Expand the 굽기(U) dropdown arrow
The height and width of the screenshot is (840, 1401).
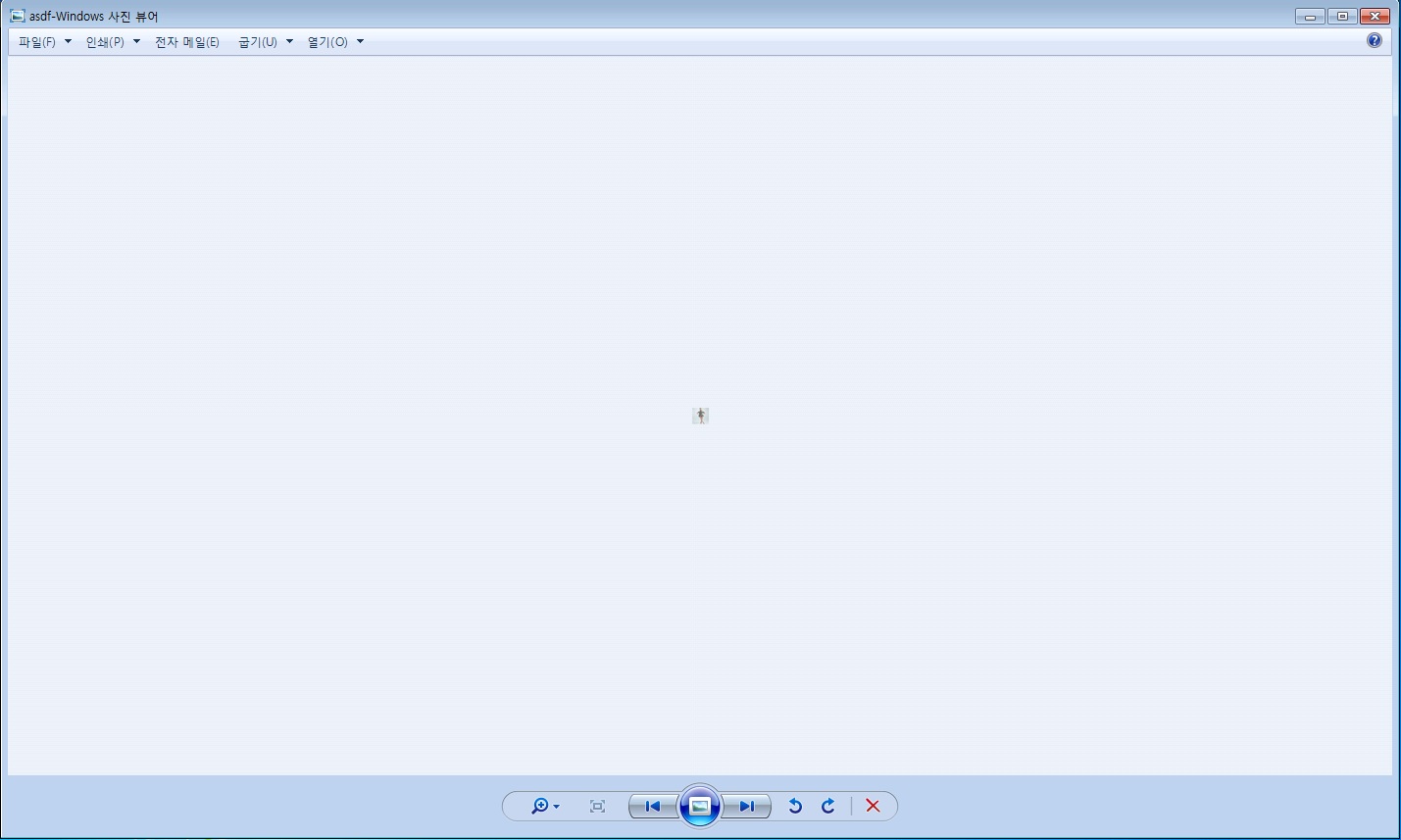(x=289, y=42)
